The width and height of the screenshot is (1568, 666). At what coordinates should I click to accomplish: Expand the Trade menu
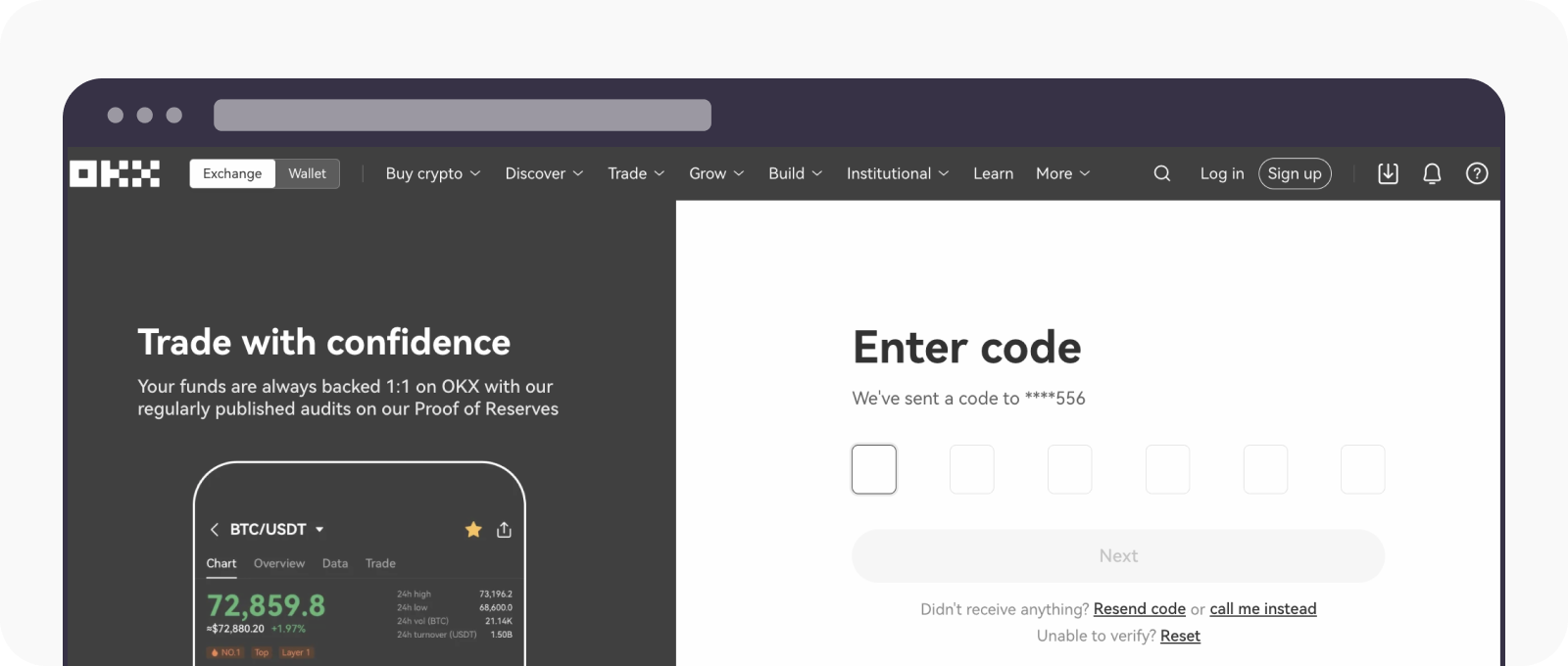pos(635,173)
